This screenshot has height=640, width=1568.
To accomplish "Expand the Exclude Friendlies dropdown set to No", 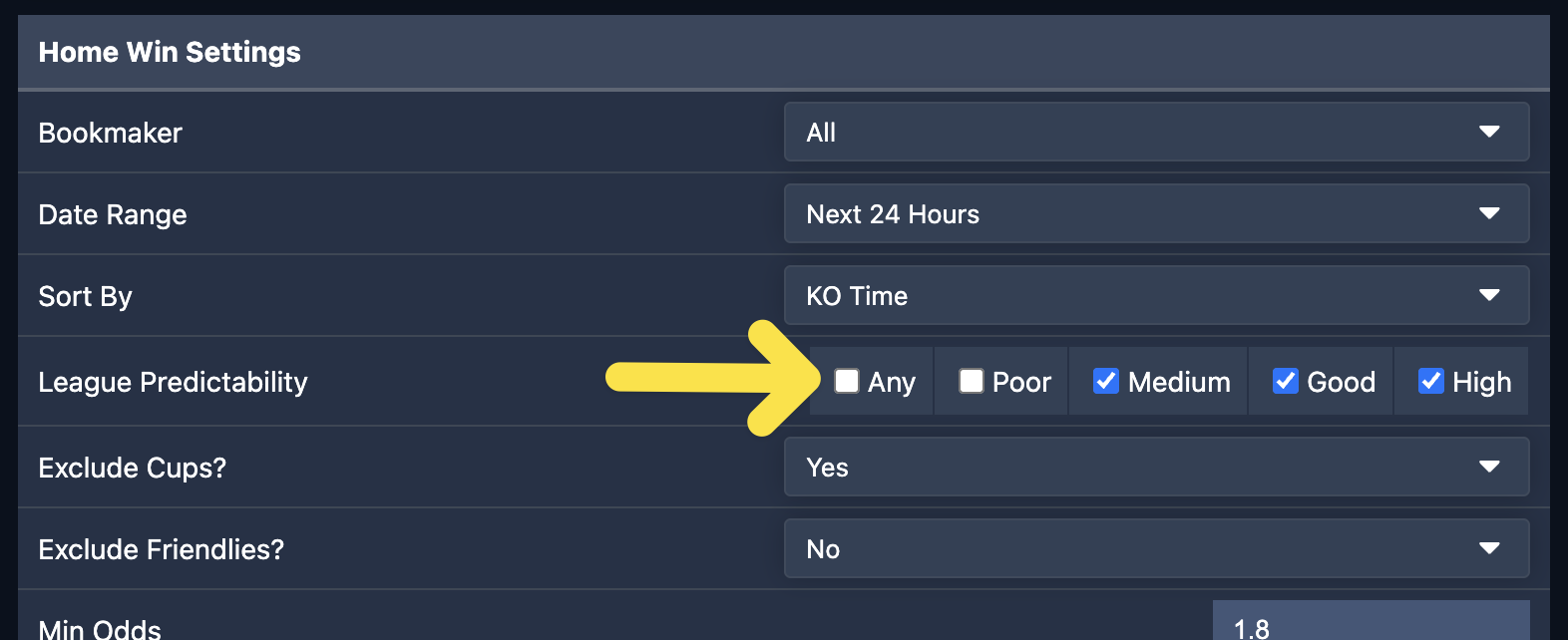I will (x=1155, y=548).
